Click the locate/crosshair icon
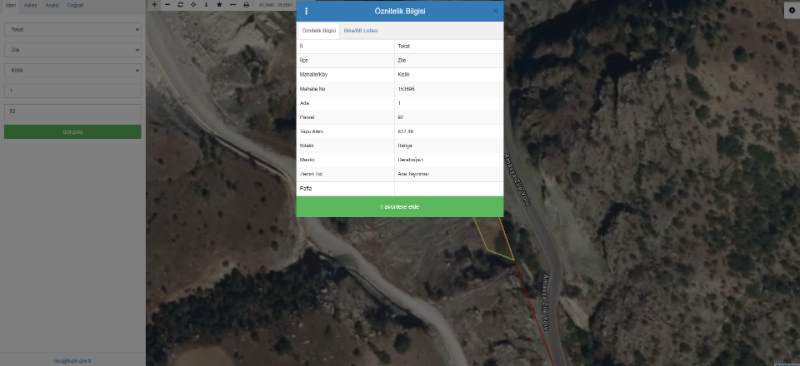Image resolution: width=800 pixels, height=366 pixels. point(193,4)
